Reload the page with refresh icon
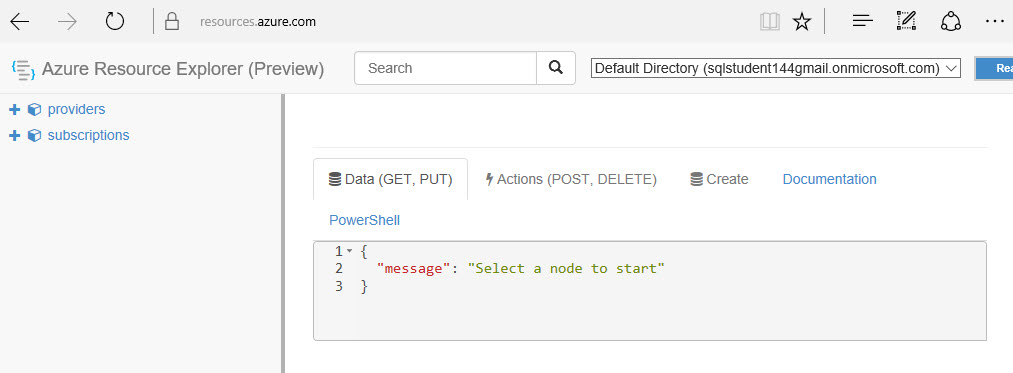Screen dimensions: 1013x373 tap(115, 22)
